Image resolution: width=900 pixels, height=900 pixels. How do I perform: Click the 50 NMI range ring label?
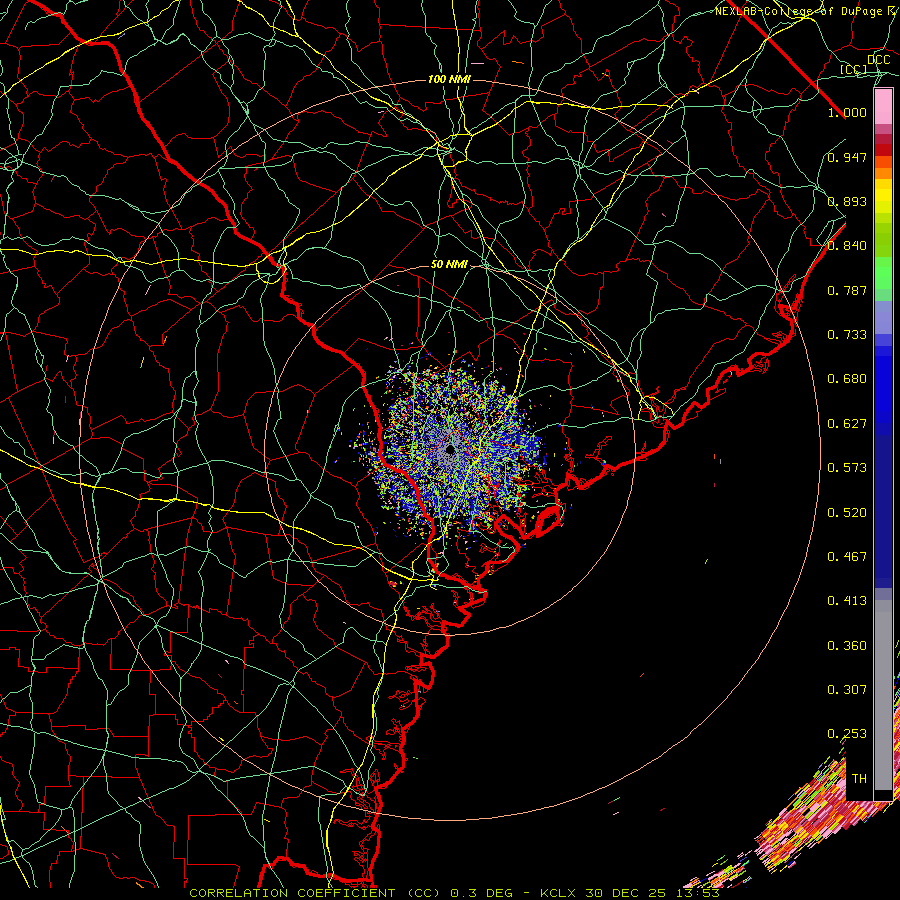pyautogui.click(x=449, y=265)
